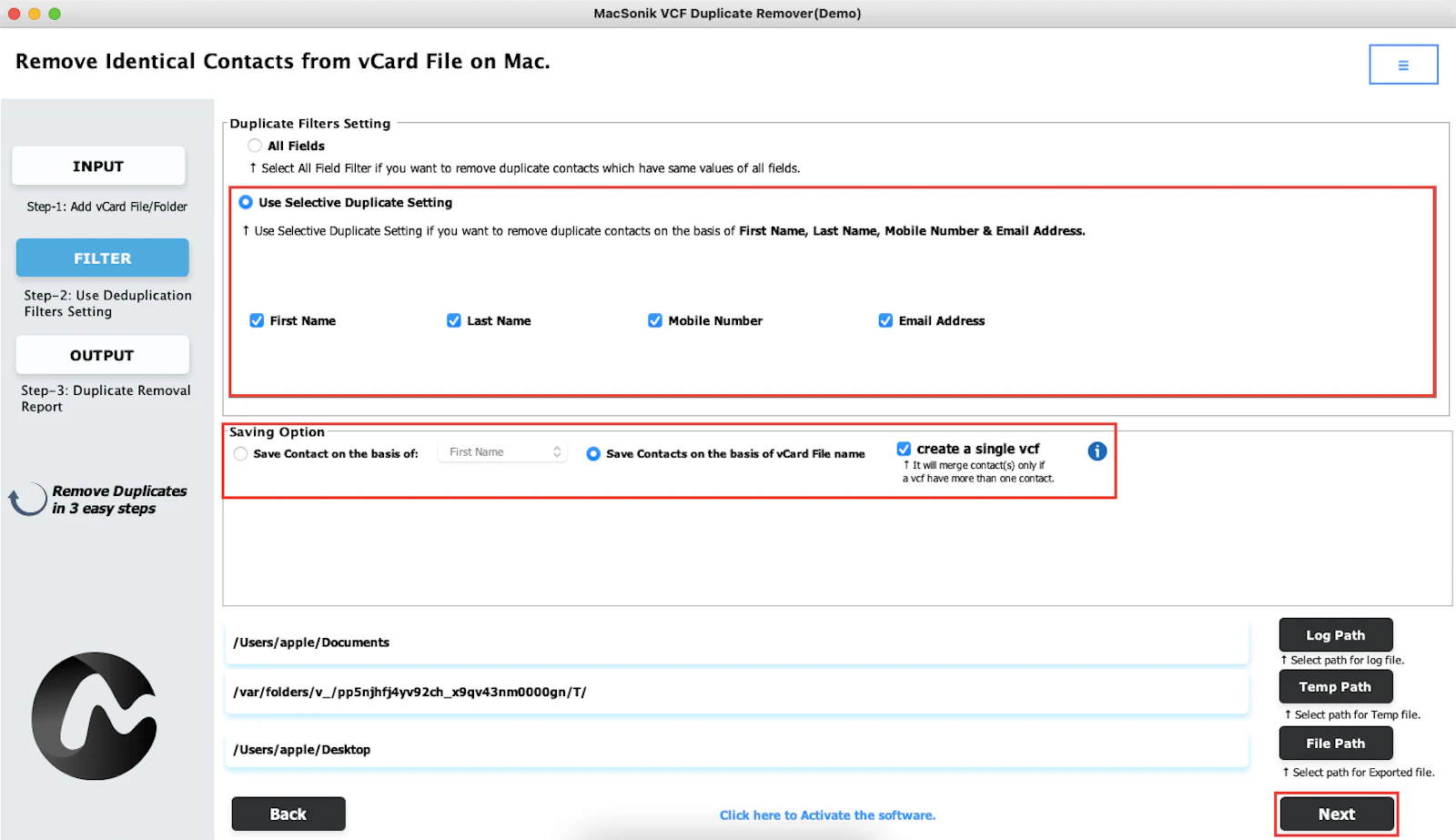The height and width of the screenshot is (840, 1456).
Task: Click the Select path for Temp file hint
Action: point(1352,715)
